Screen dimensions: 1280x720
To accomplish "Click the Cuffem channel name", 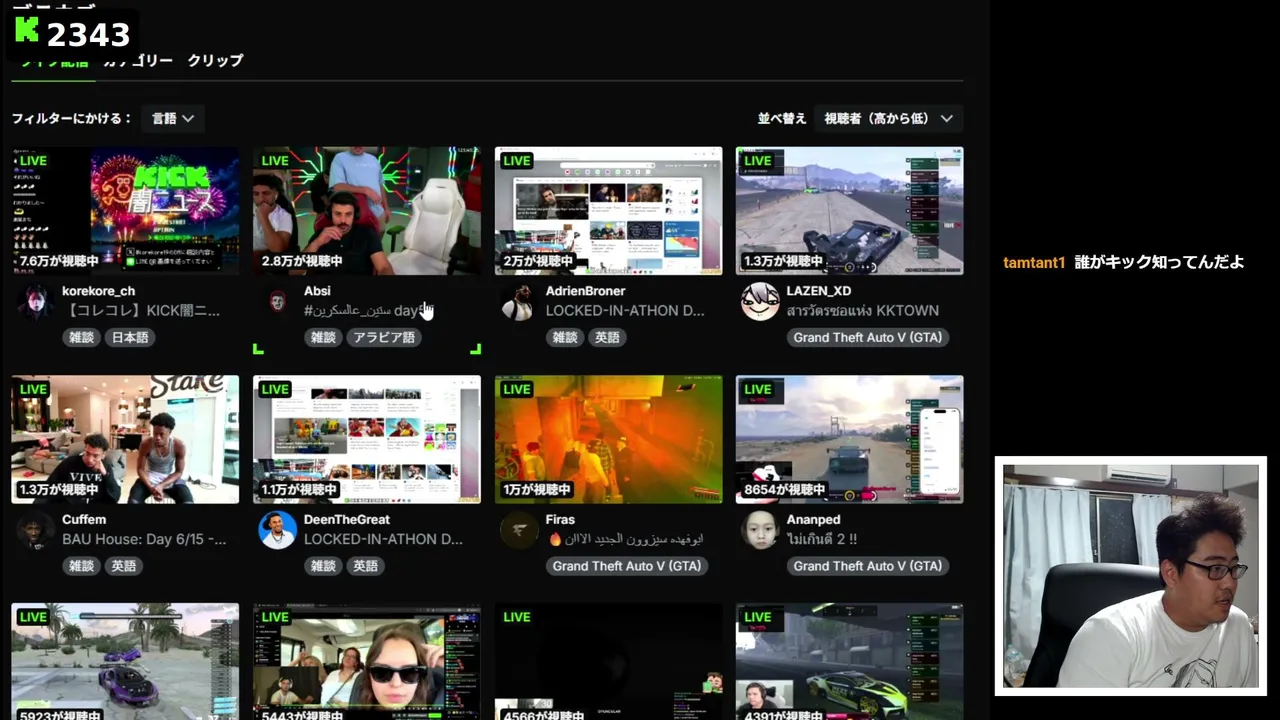I will pos(84,520).
